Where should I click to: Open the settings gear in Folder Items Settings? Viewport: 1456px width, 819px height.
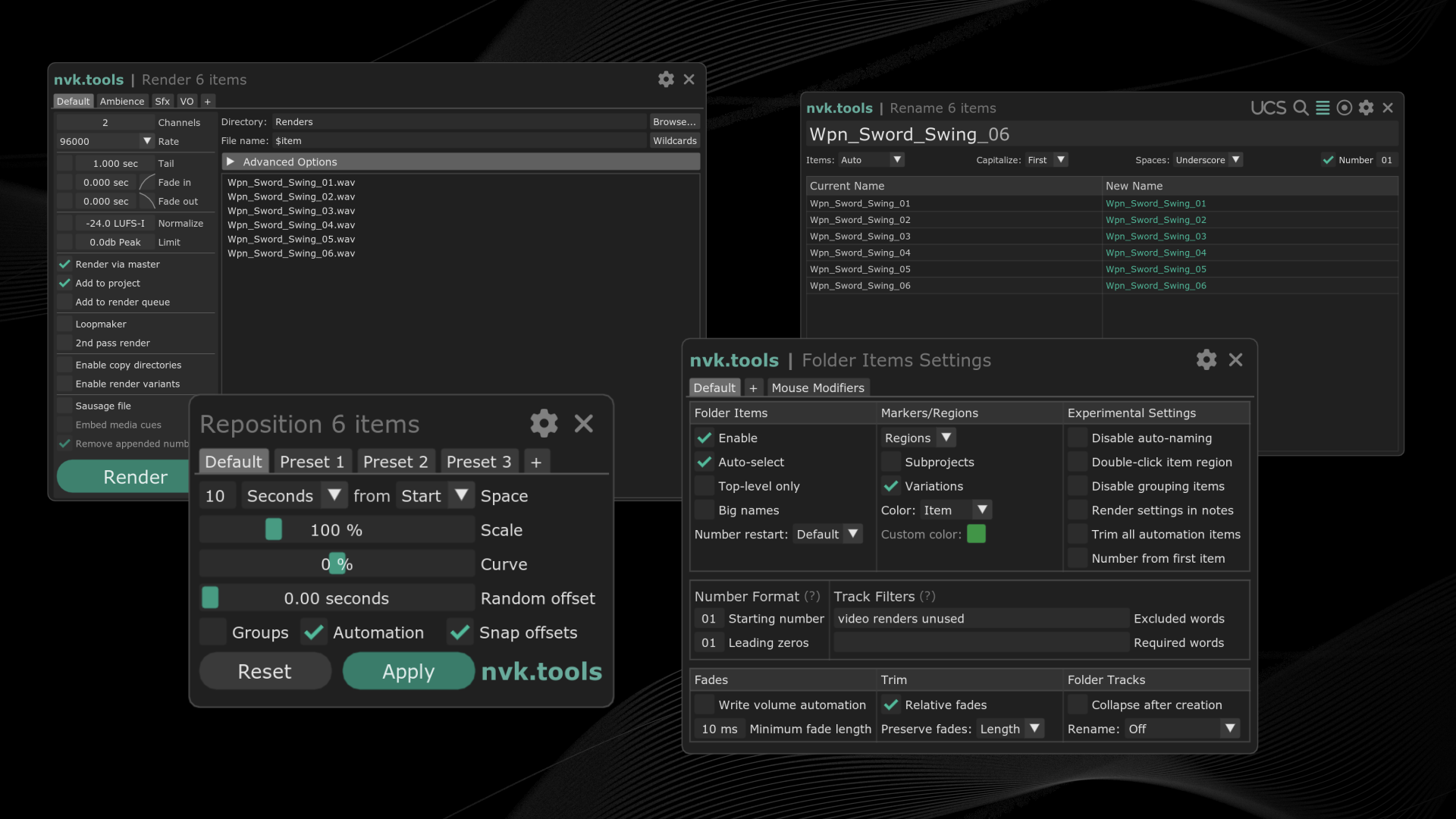tap(1206, 359)
